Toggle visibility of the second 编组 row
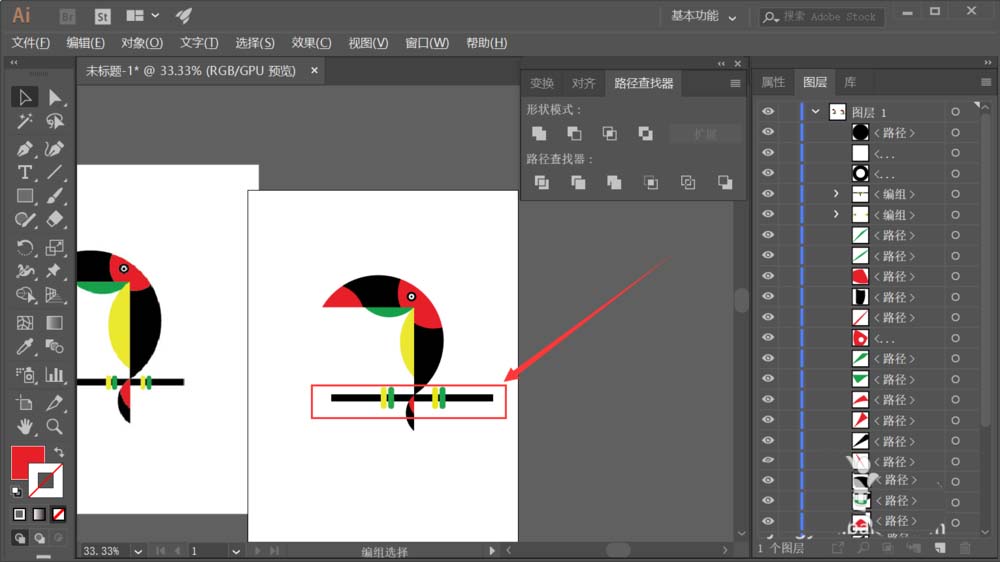Image resolution: width=1000 pixels, height=562 pixels. click(768, 214)
